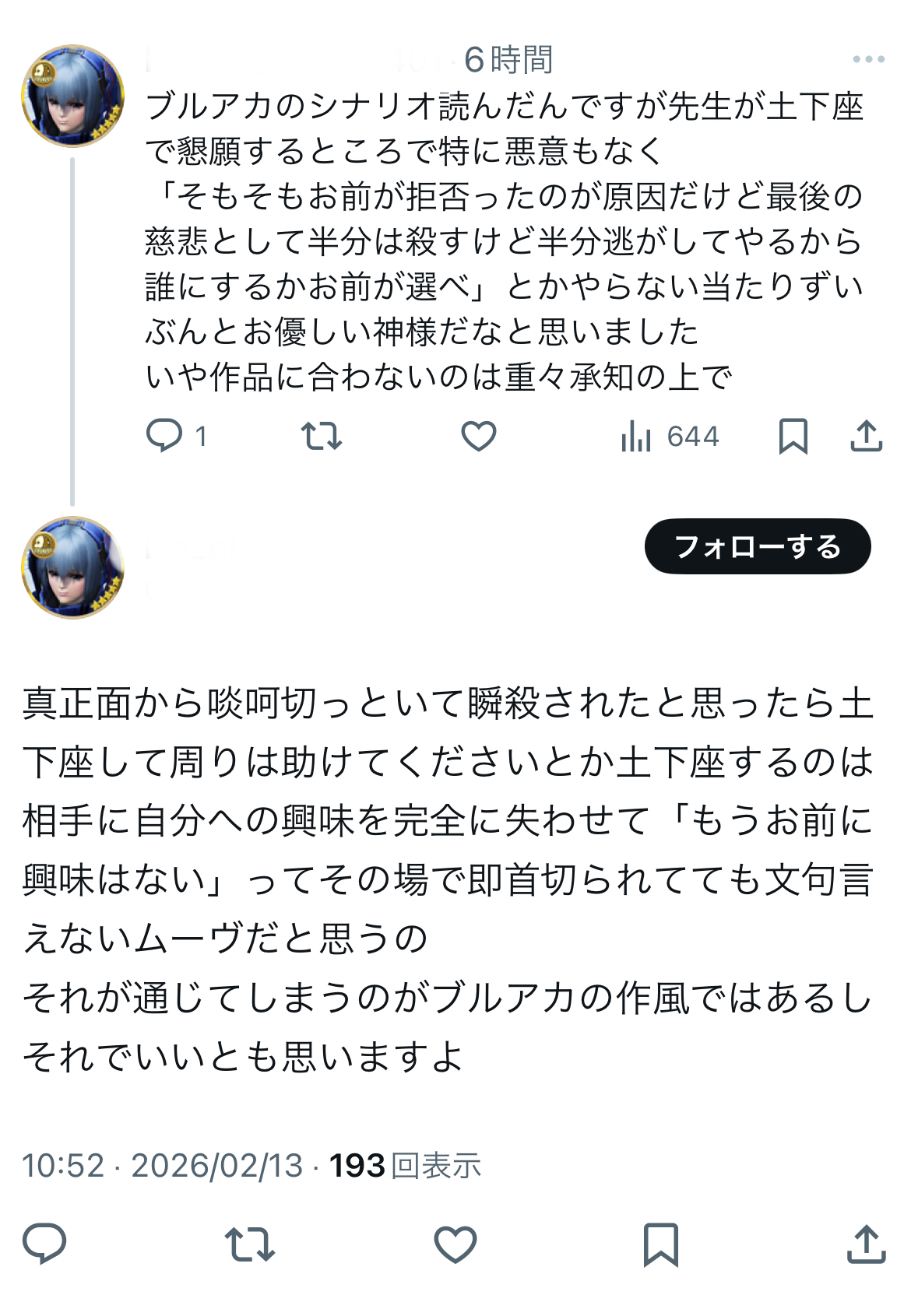
Task: Bookmark the main post
Action: pyautogui.click(x=660, y=1243)
